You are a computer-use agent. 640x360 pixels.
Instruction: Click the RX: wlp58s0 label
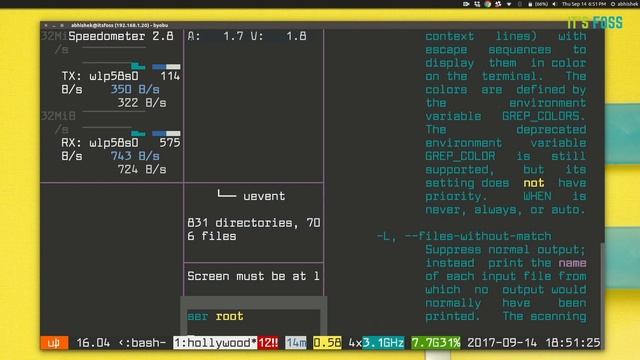(x=100, y=143)
